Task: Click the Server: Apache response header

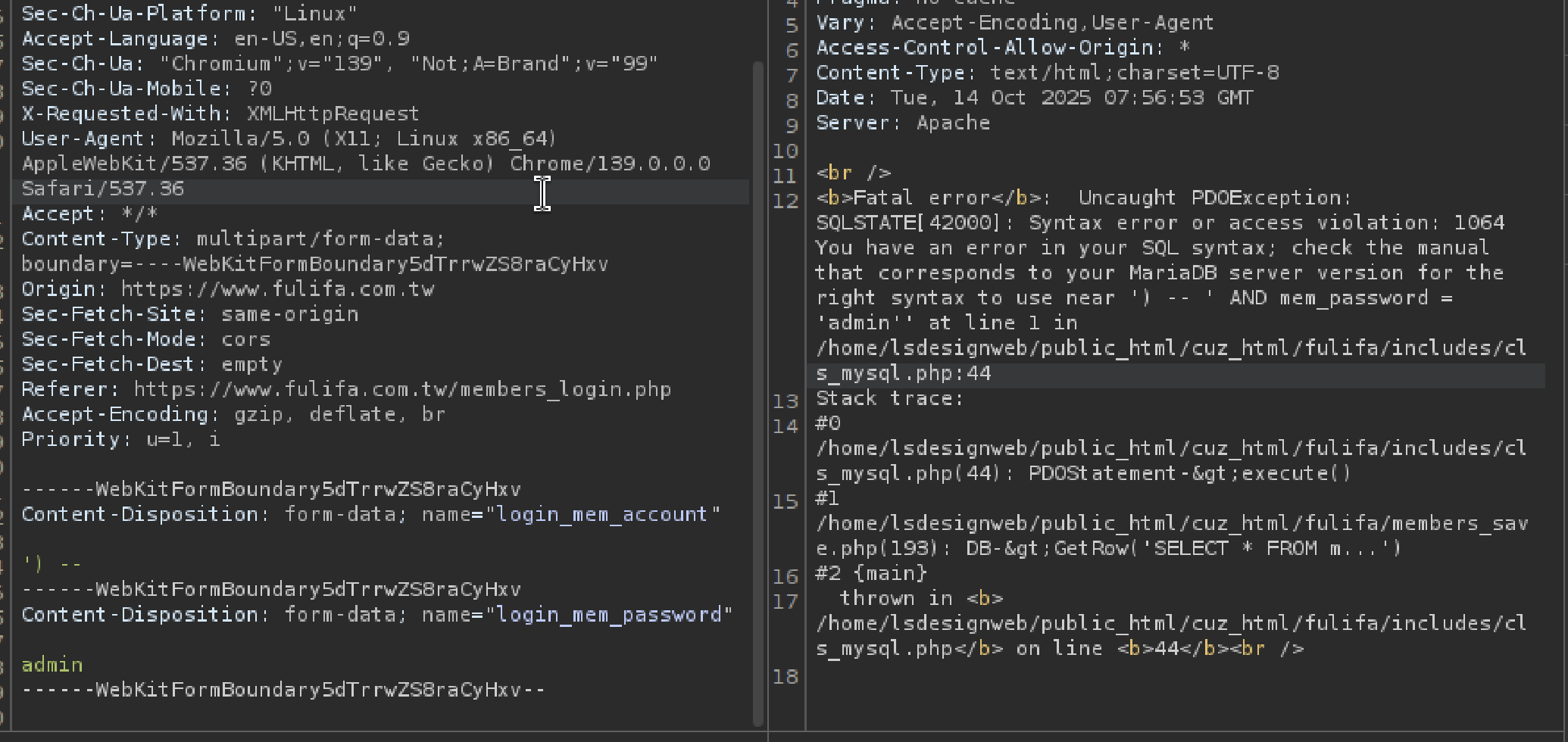Action: [x=903, y=123]
